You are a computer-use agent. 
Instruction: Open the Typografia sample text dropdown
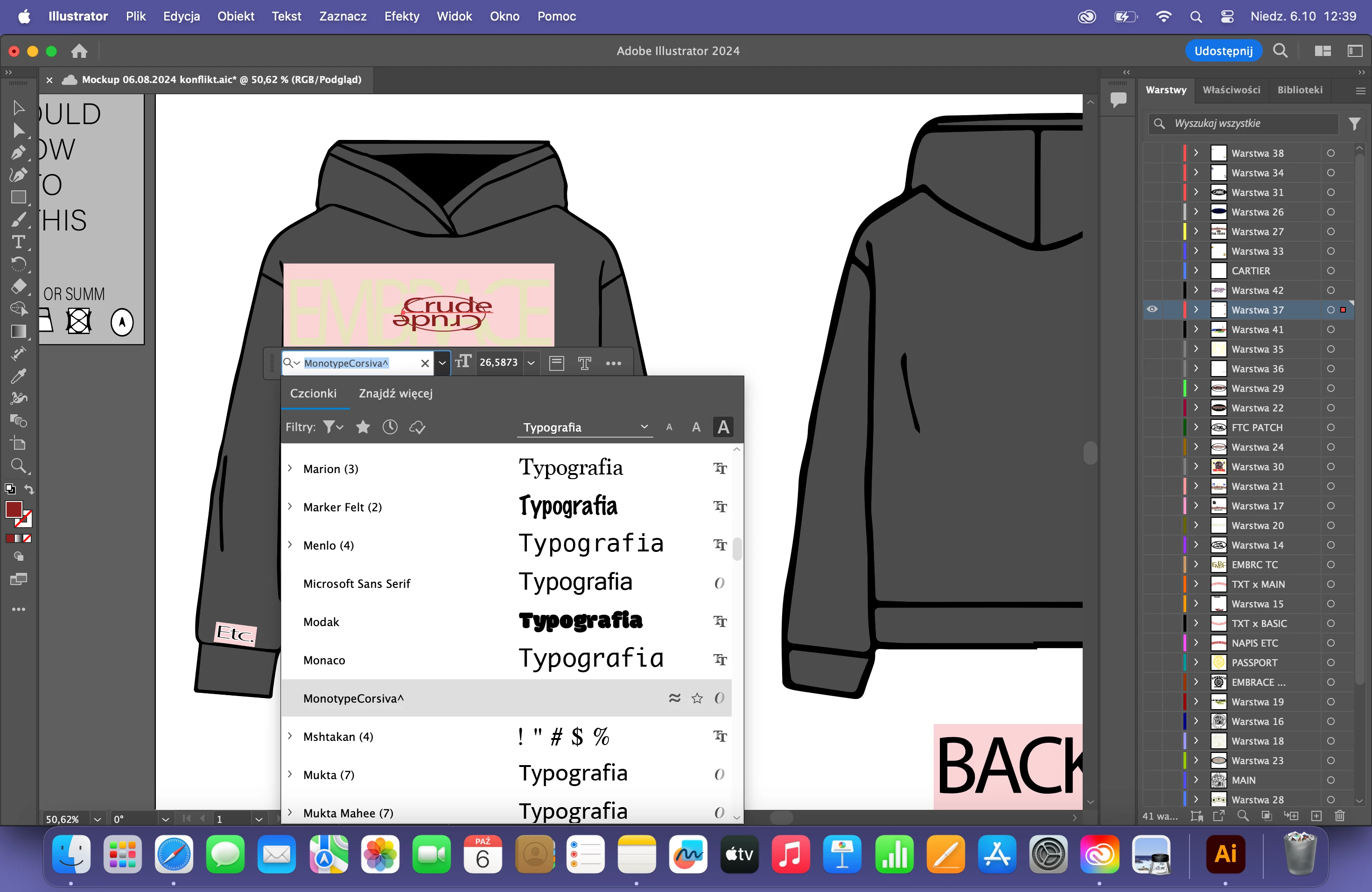pyautogui.click(x=644, y=427)
